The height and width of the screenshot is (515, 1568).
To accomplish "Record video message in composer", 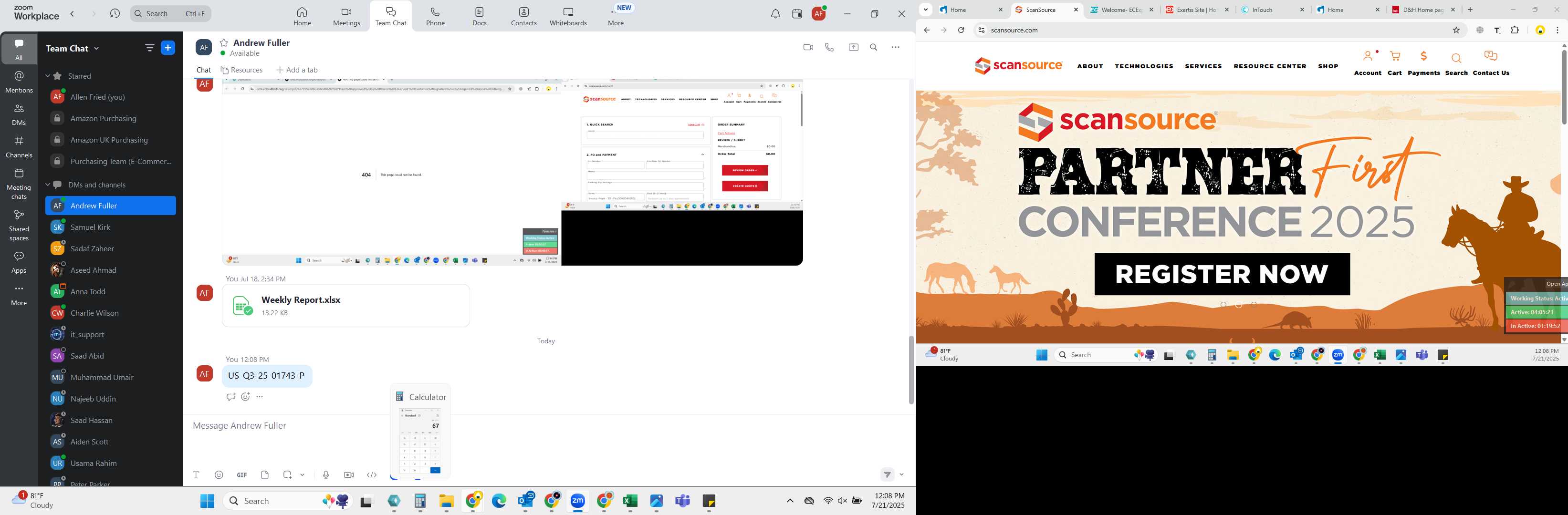I will pyautogui.click(x=349, y=475).
